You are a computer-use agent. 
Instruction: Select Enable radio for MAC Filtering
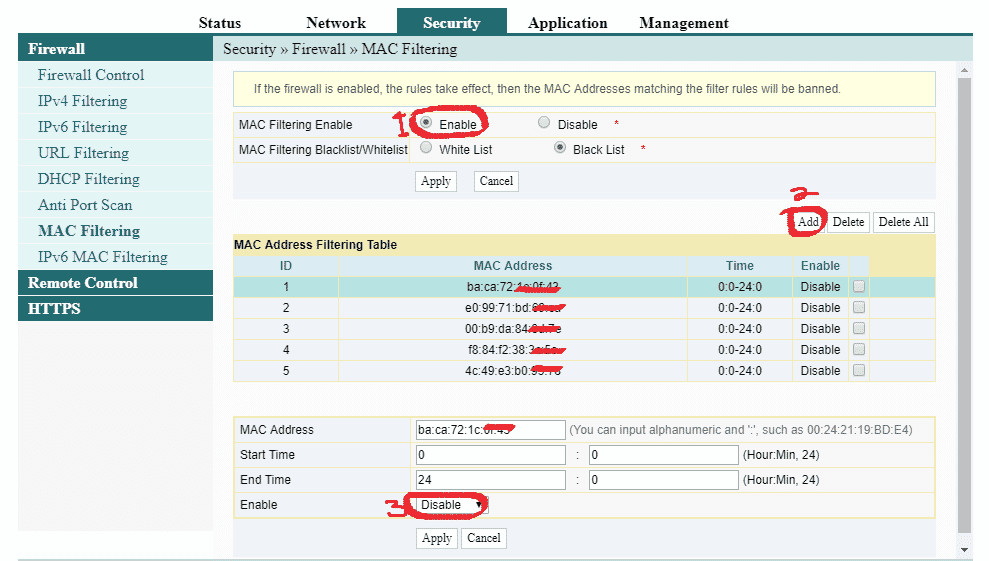tap(426, 122)
